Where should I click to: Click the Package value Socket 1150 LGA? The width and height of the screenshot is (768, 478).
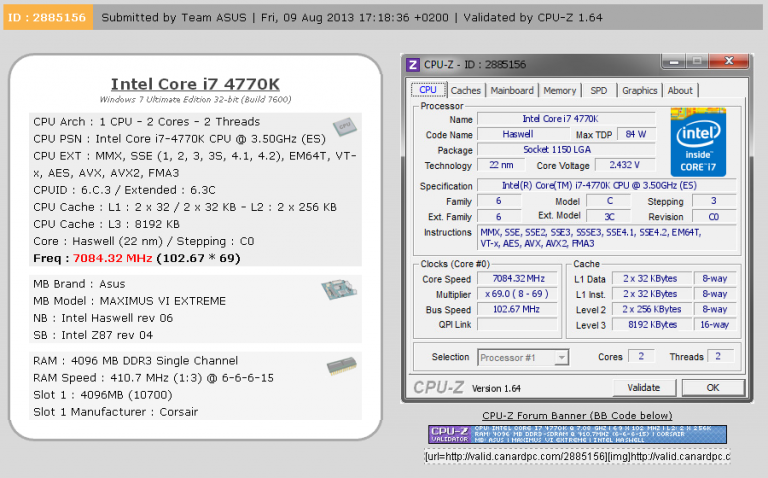(566, 149)
